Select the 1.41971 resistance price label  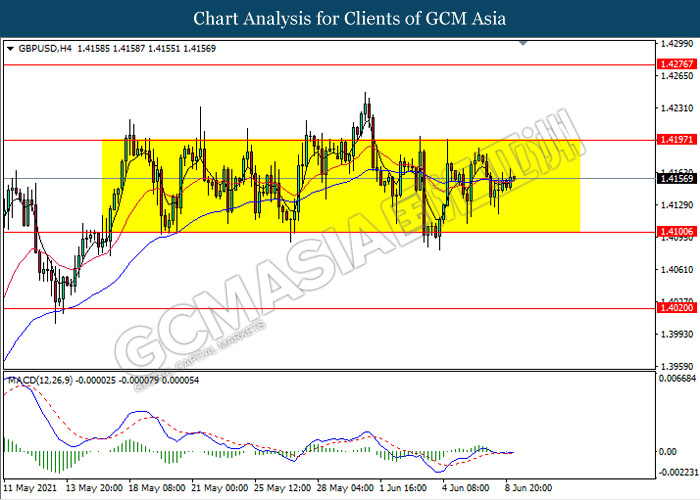[x=677, y=140]
